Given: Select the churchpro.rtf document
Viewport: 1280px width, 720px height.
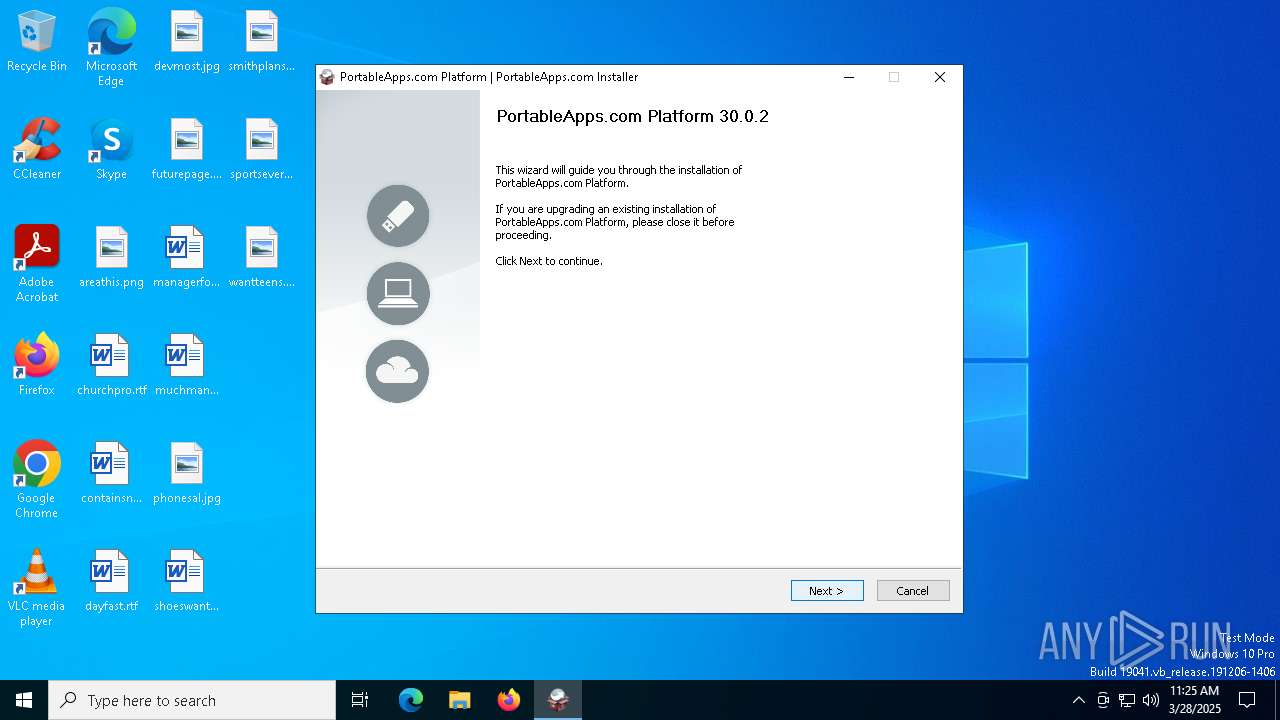Looking at the screenshot, I should (111, 366).
